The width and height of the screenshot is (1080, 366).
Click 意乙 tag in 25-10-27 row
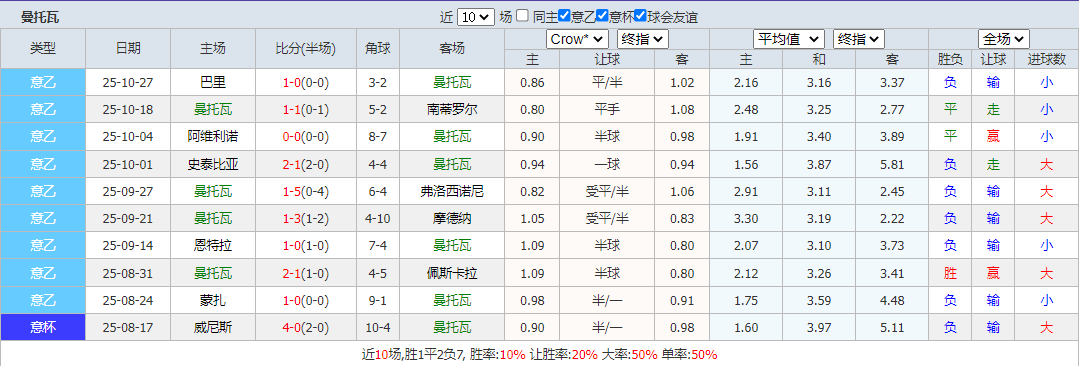[43, 83]
